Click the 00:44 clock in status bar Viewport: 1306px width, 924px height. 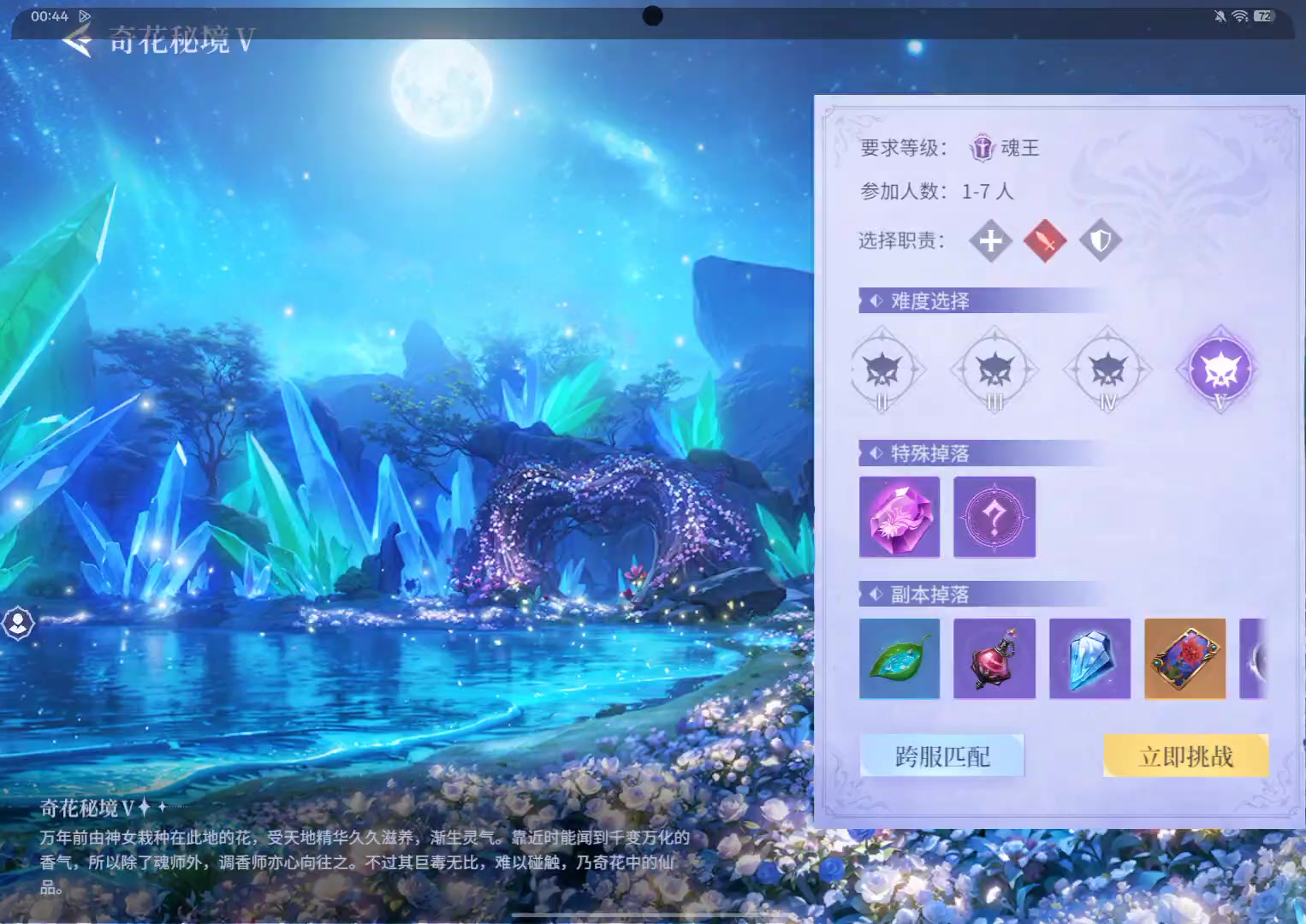(x=50, y=16)
